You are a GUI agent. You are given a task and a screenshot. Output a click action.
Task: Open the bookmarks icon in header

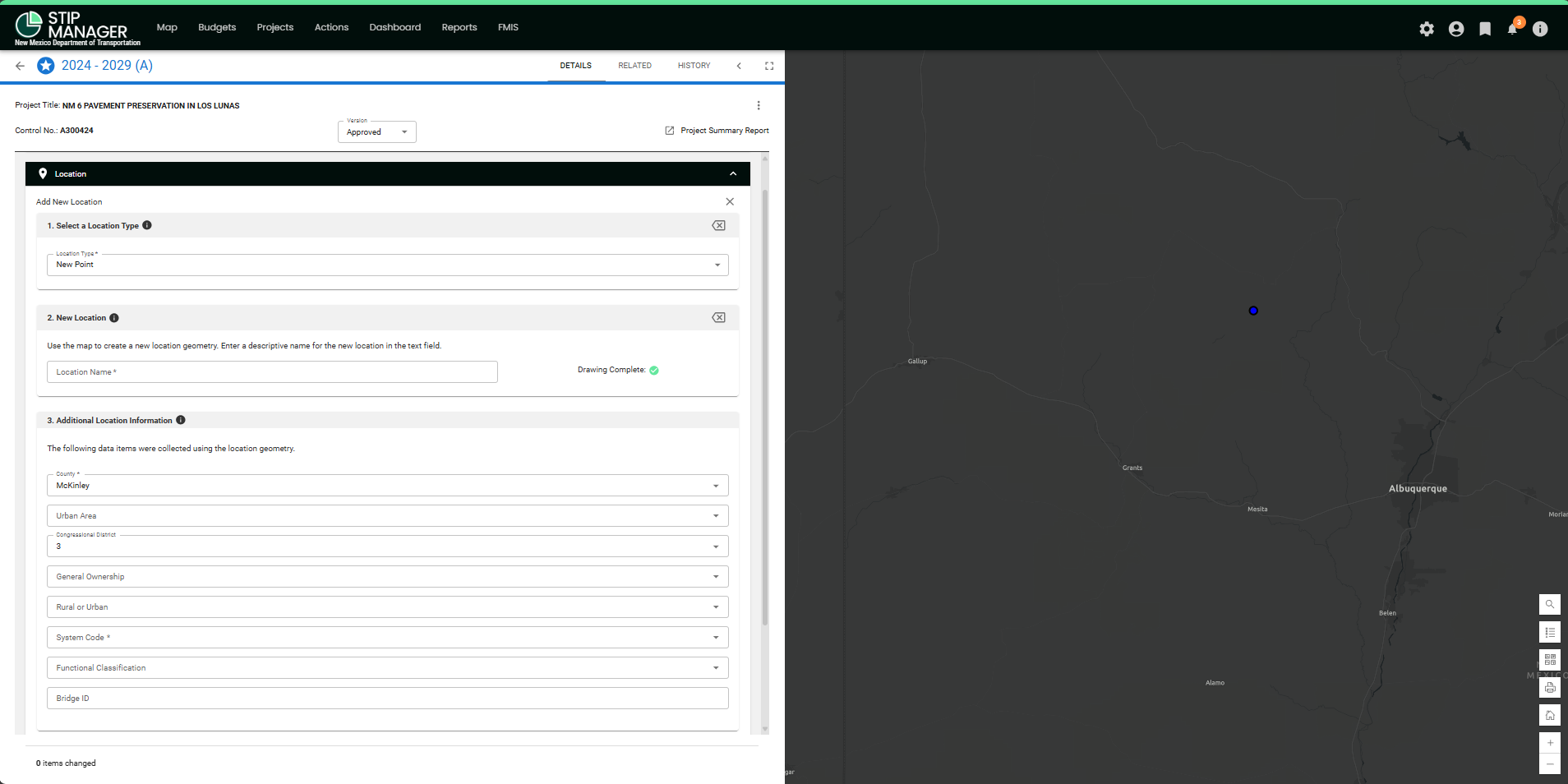(x=1485, y=29)
